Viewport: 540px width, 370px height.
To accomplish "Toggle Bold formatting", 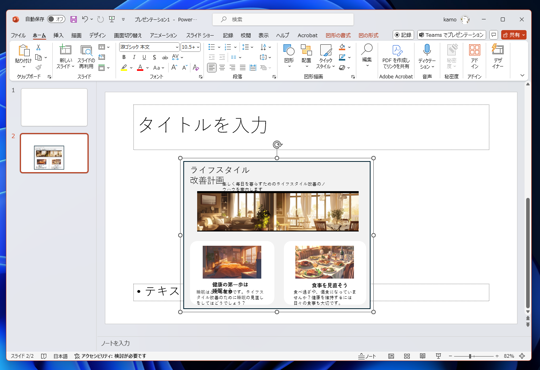I will pos(124,57).
